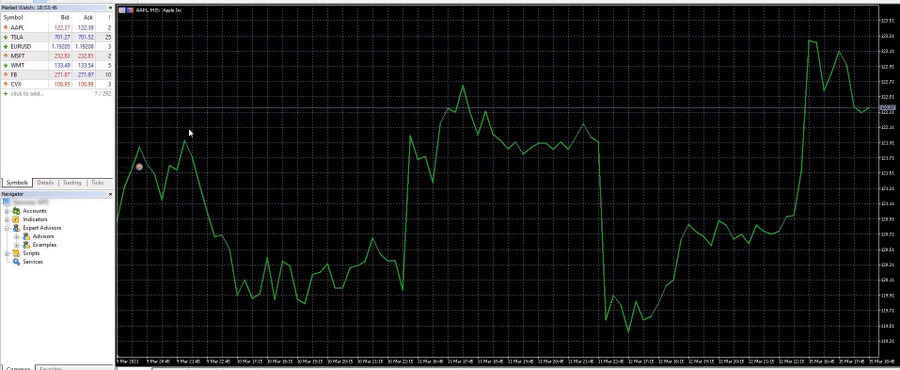
Task: Select Accounts label in Navigator
Action: 34,211
